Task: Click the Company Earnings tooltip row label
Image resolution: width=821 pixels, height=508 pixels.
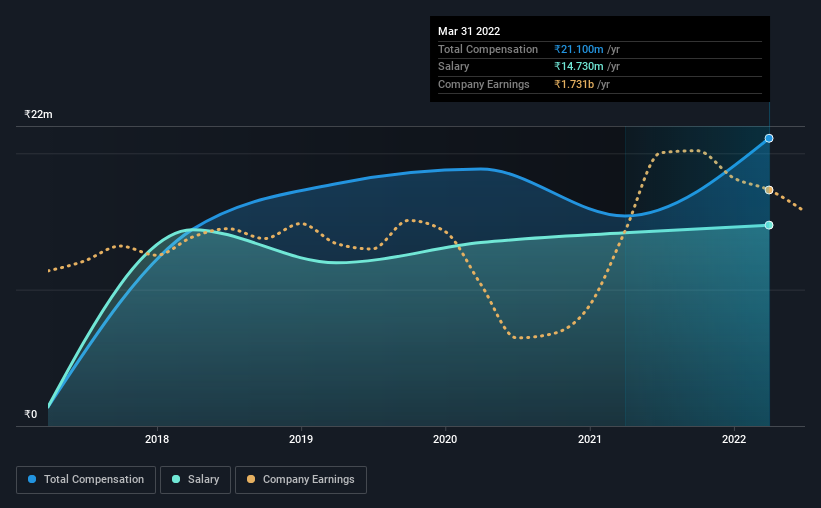Action: pyautogui.click(x=484, y=84)
